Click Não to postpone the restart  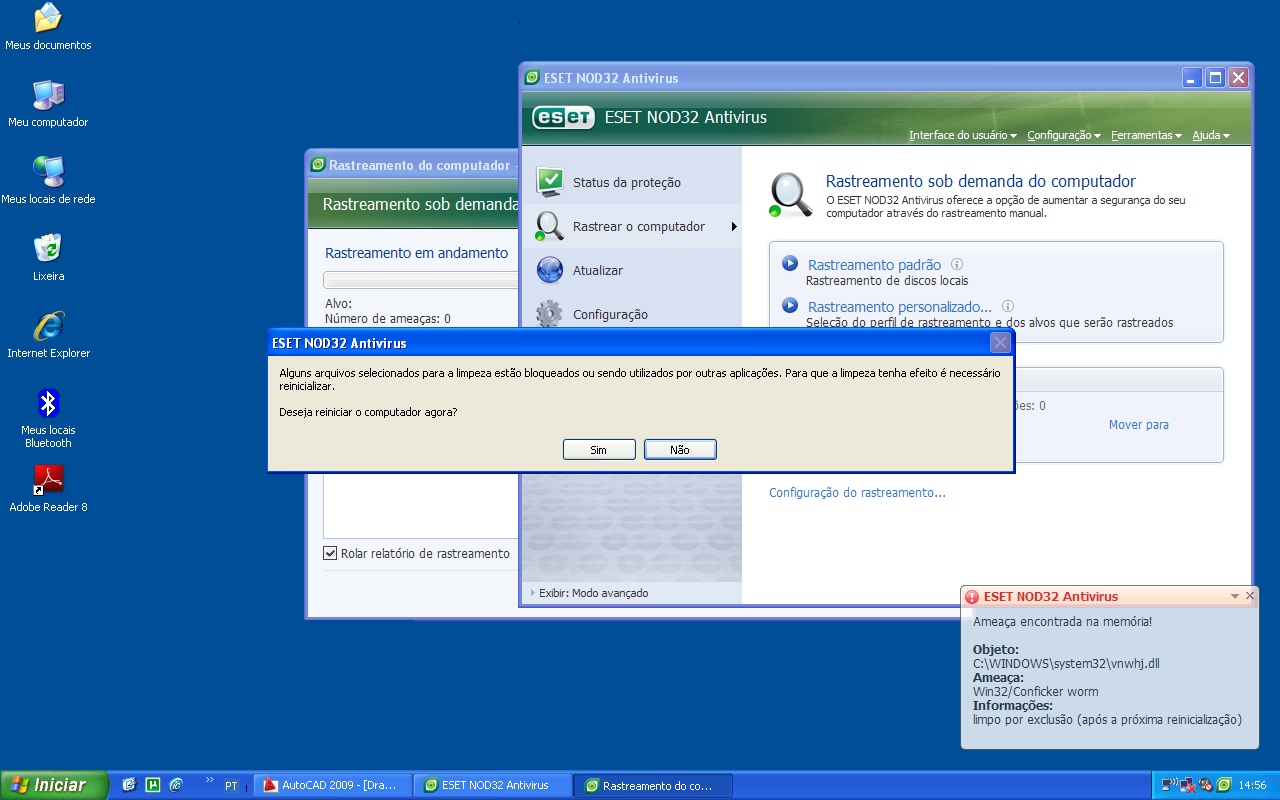pyautogui.click(x=680, y=449)
